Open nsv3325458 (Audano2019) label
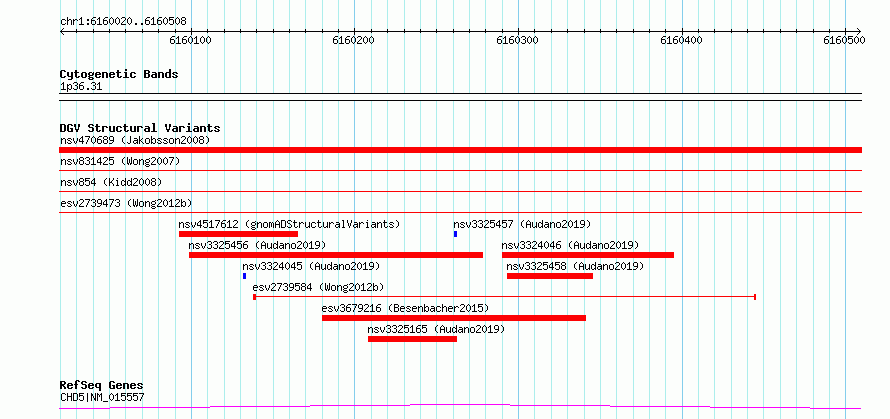Screen dimensions: 890x419 click(x=575, y=266)
